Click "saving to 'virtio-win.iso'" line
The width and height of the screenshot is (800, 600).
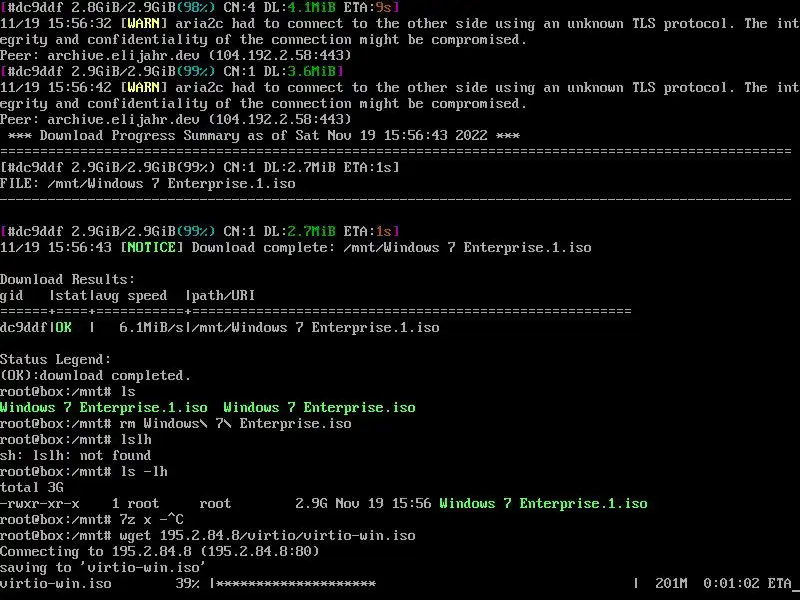click(x=103, y=567)
